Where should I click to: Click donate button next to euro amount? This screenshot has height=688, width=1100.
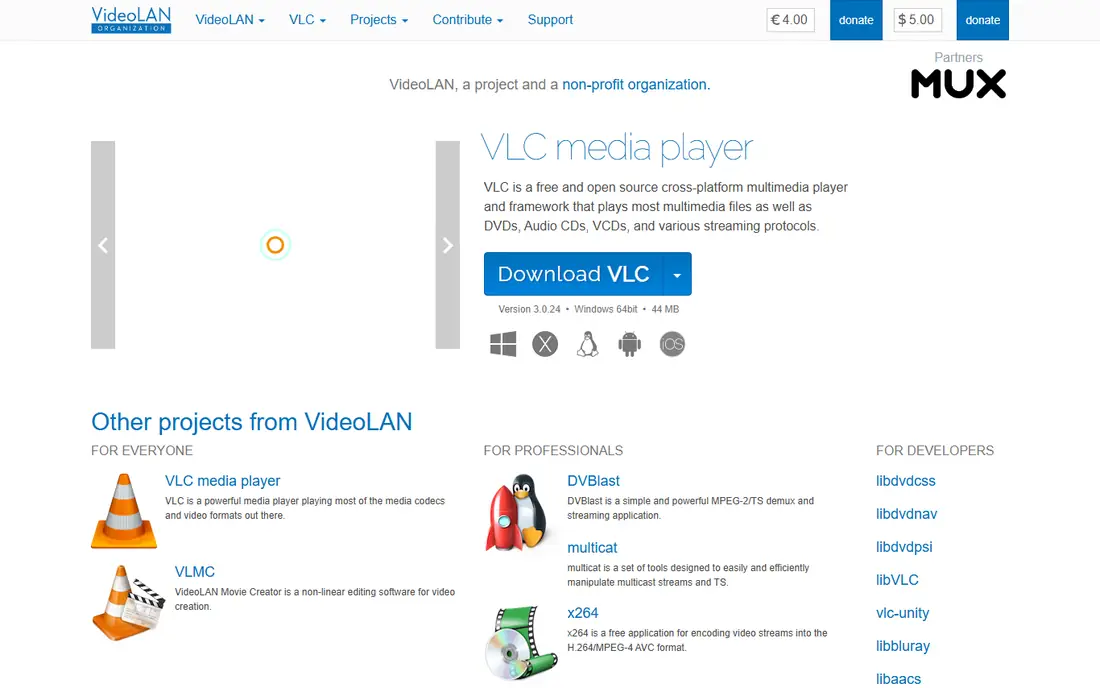coord(856,20)
